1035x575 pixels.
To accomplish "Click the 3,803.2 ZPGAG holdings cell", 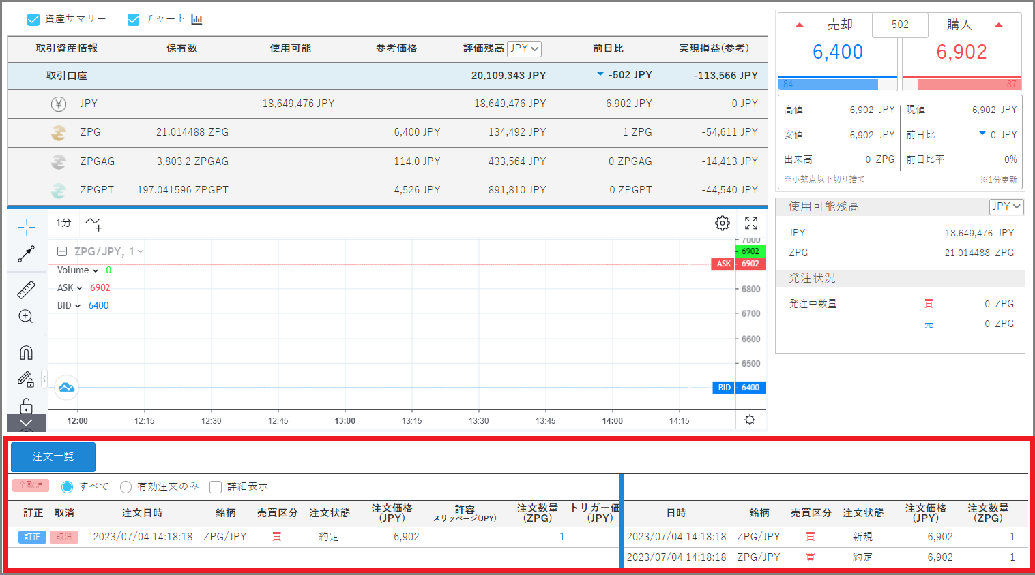I will tap(192, 161).
